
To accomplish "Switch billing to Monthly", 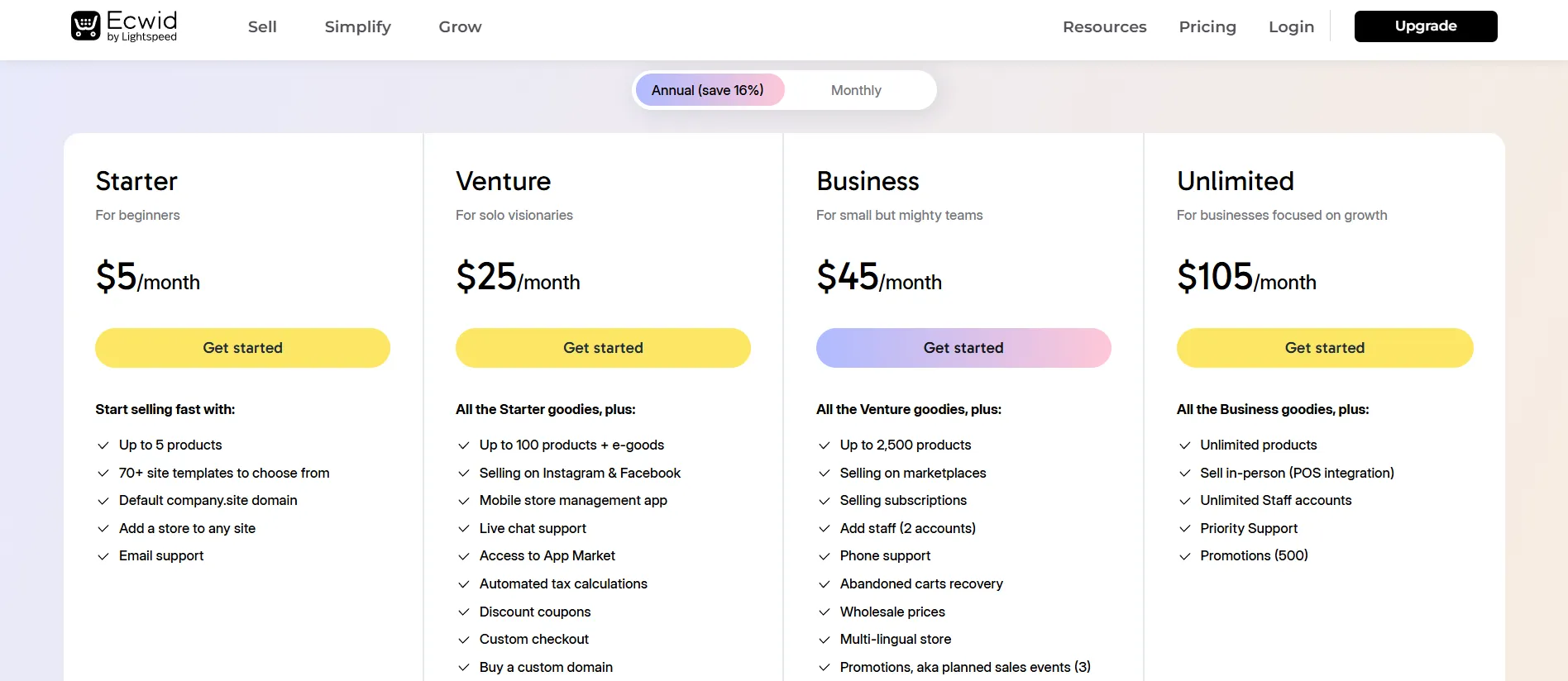I will (x=856, y=90).
